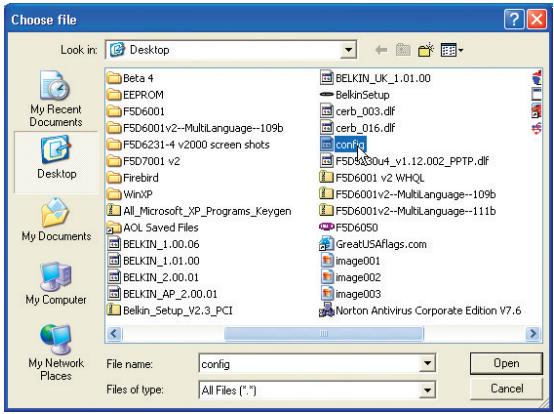Select the cerb_016.dlf file icon
The image size is (554, 414).
click(326, 128)
